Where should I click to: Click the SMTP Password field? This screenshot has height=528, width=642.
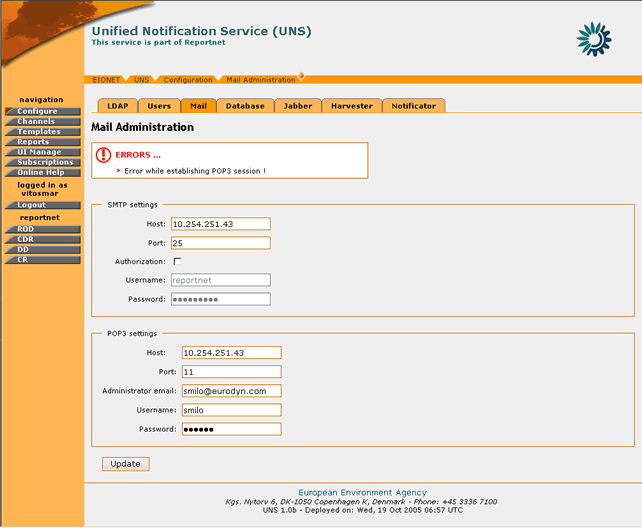click(221, 299)
